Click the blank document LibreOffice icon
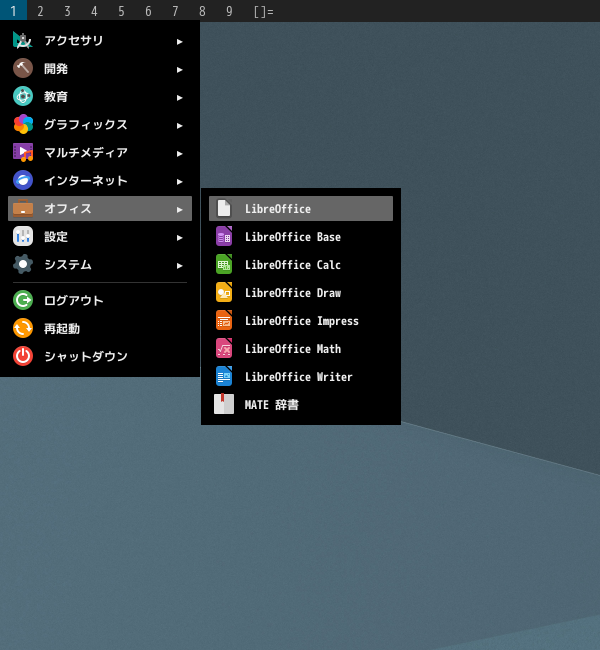600x650 pixels. (x=224, y=209)
